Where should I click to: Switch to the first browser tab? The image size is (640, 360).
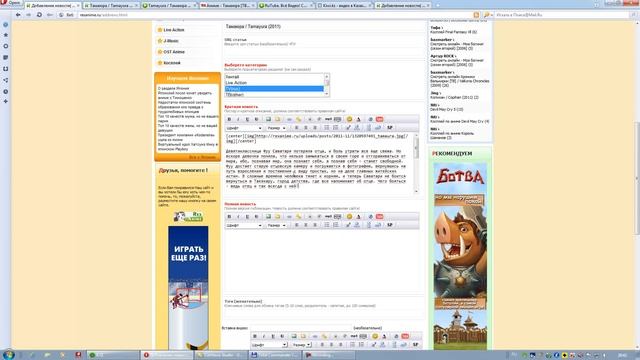tap(52, 6)
